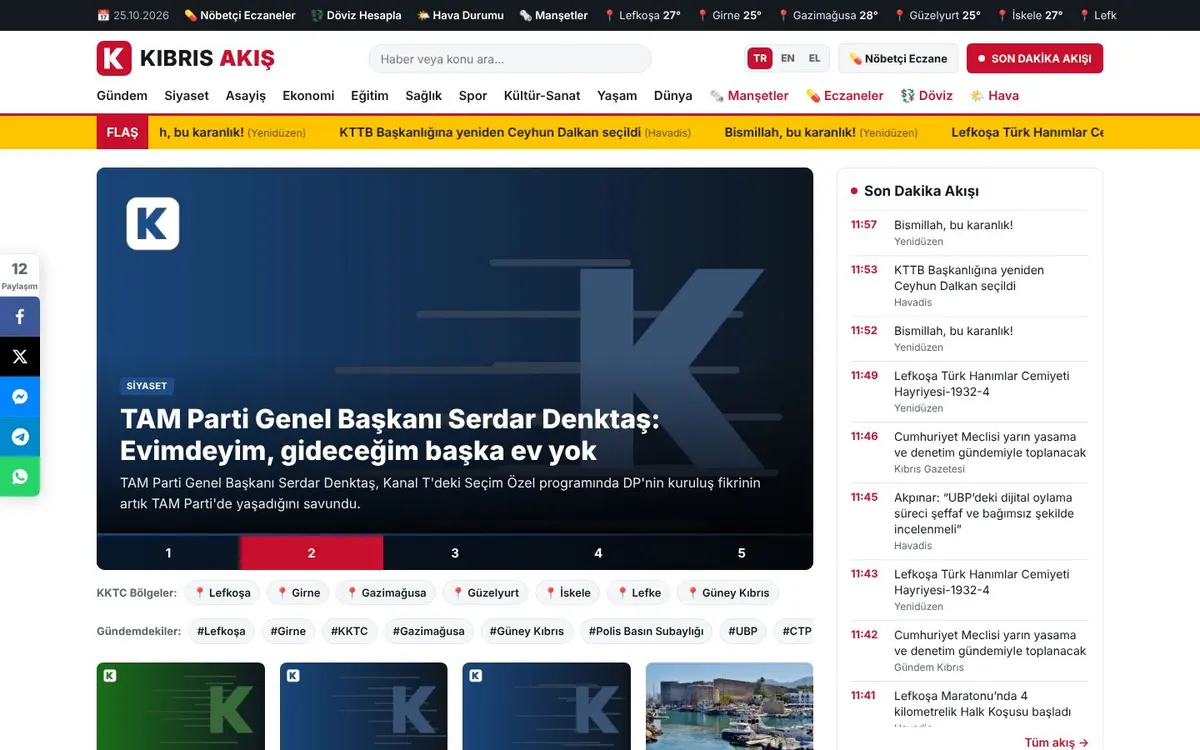Screen dimensions: 1200x750
Task: Open the 11:41 Lefkoşa Maratonu news item
Action: point(969,708)
